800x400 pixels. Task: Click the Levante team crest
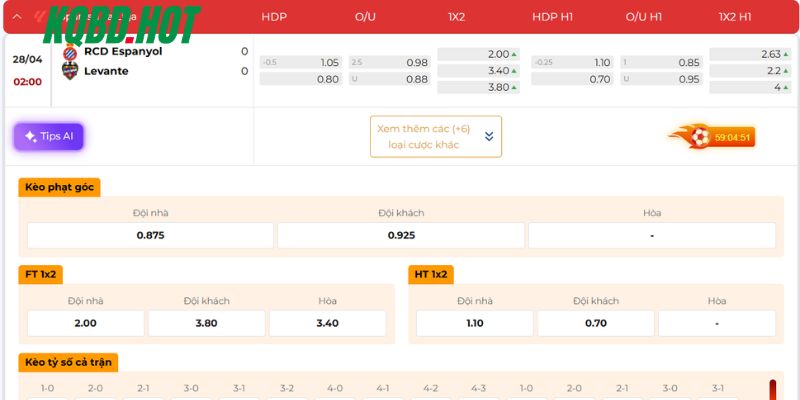click(x=70, y=71)
